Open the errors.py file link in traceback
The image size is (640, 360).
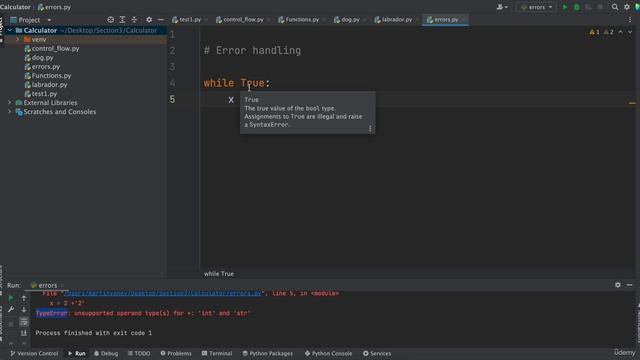tap(162, 293)
